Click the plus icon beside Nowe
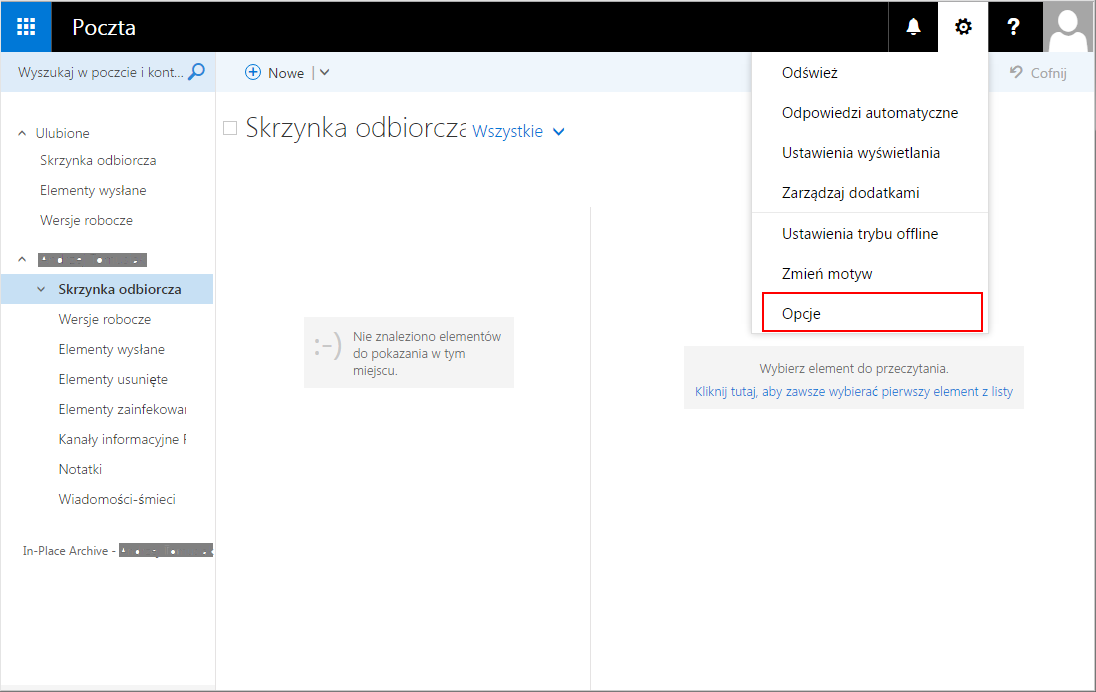This screenshot has height=692, width=1096. [253, 72]
